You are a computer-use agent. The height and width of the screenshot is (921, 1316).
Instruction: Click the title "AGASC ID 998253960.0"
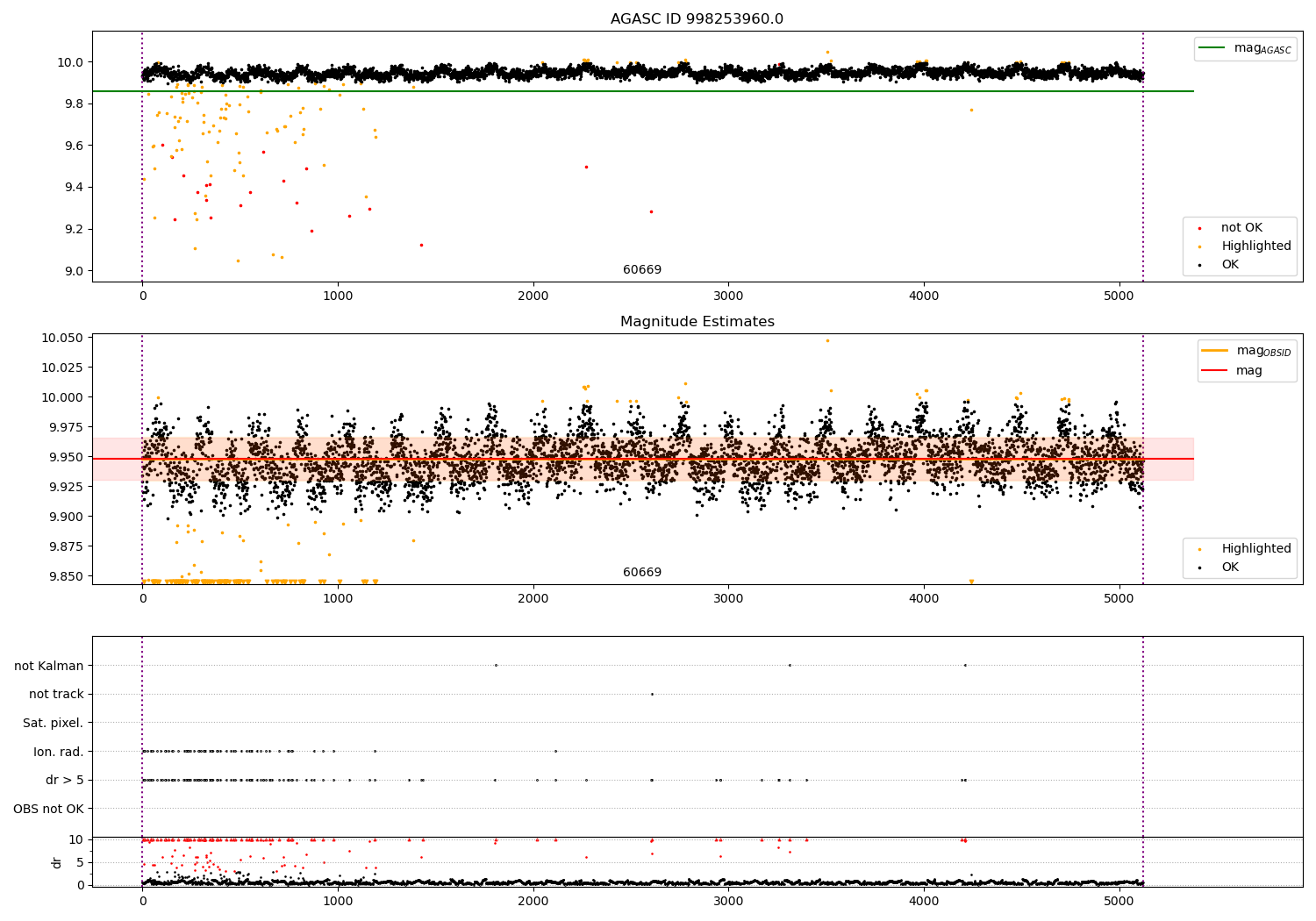click(x=697, y=19)
